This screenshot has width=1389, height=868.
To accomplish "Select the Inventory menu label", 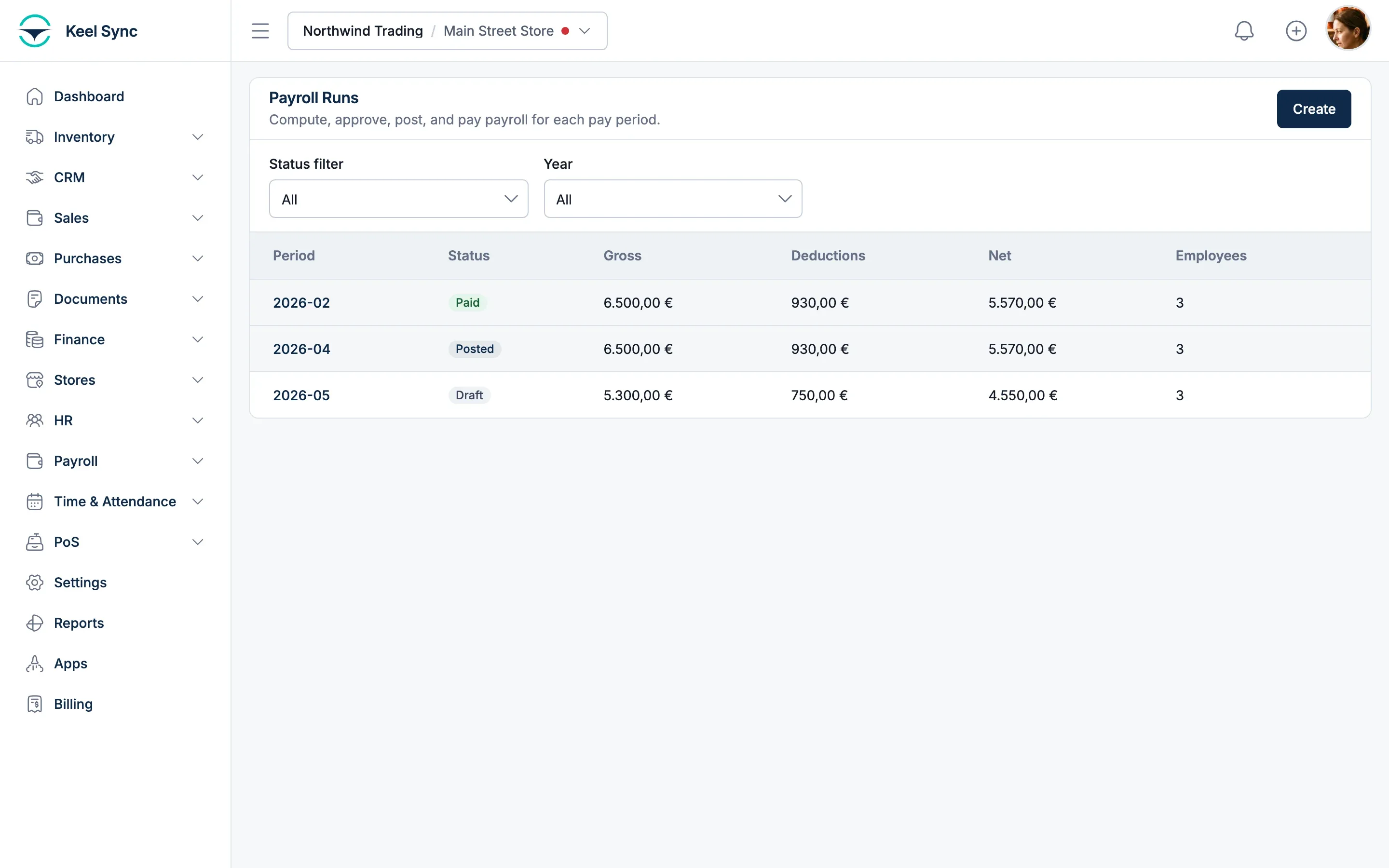I will [x=84, y=136].
